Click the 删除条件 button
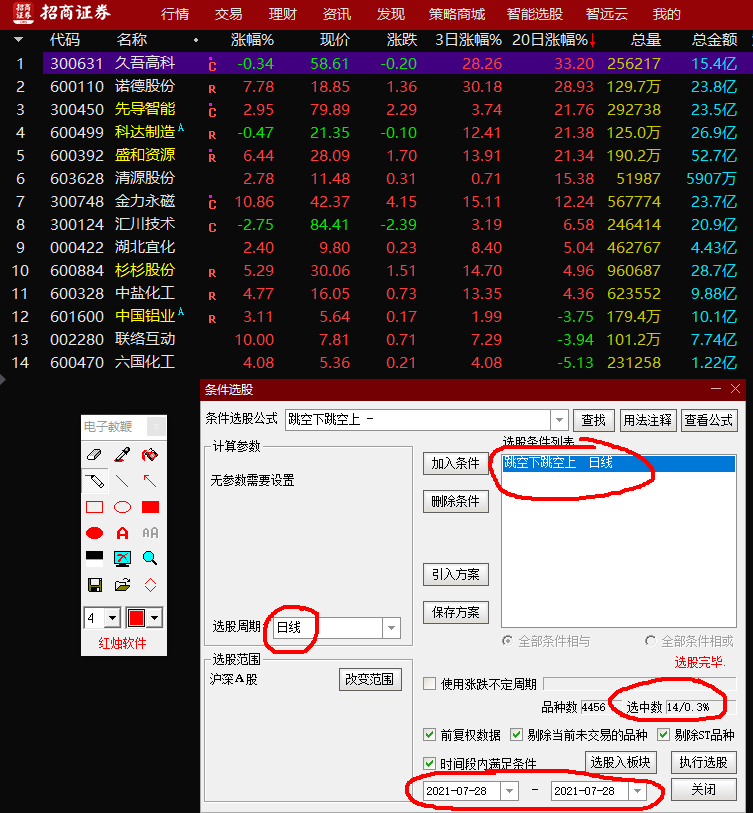 (455, 501)
